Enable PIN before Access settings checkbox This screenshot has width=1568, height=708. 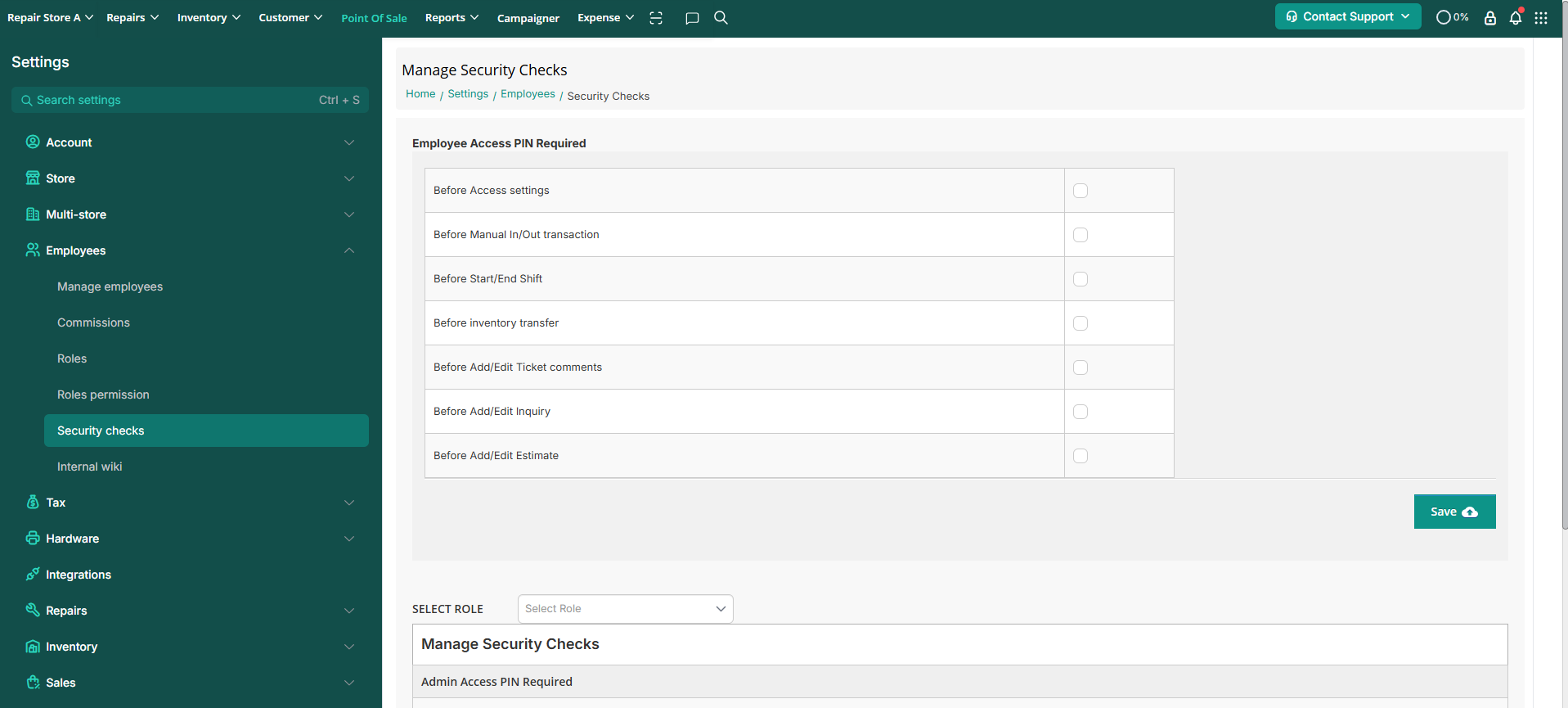[x=1081, y=191]
